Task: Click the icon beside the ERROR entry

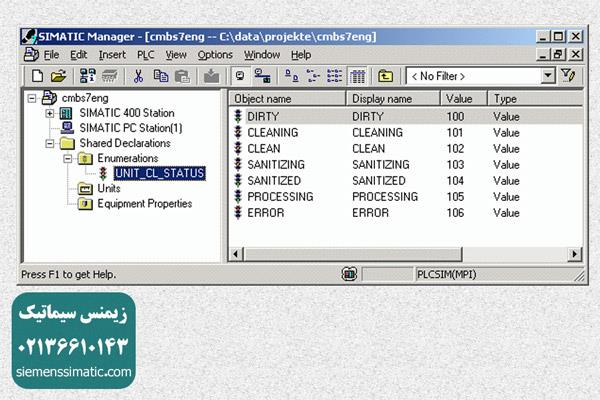Action: click(238, 213)
